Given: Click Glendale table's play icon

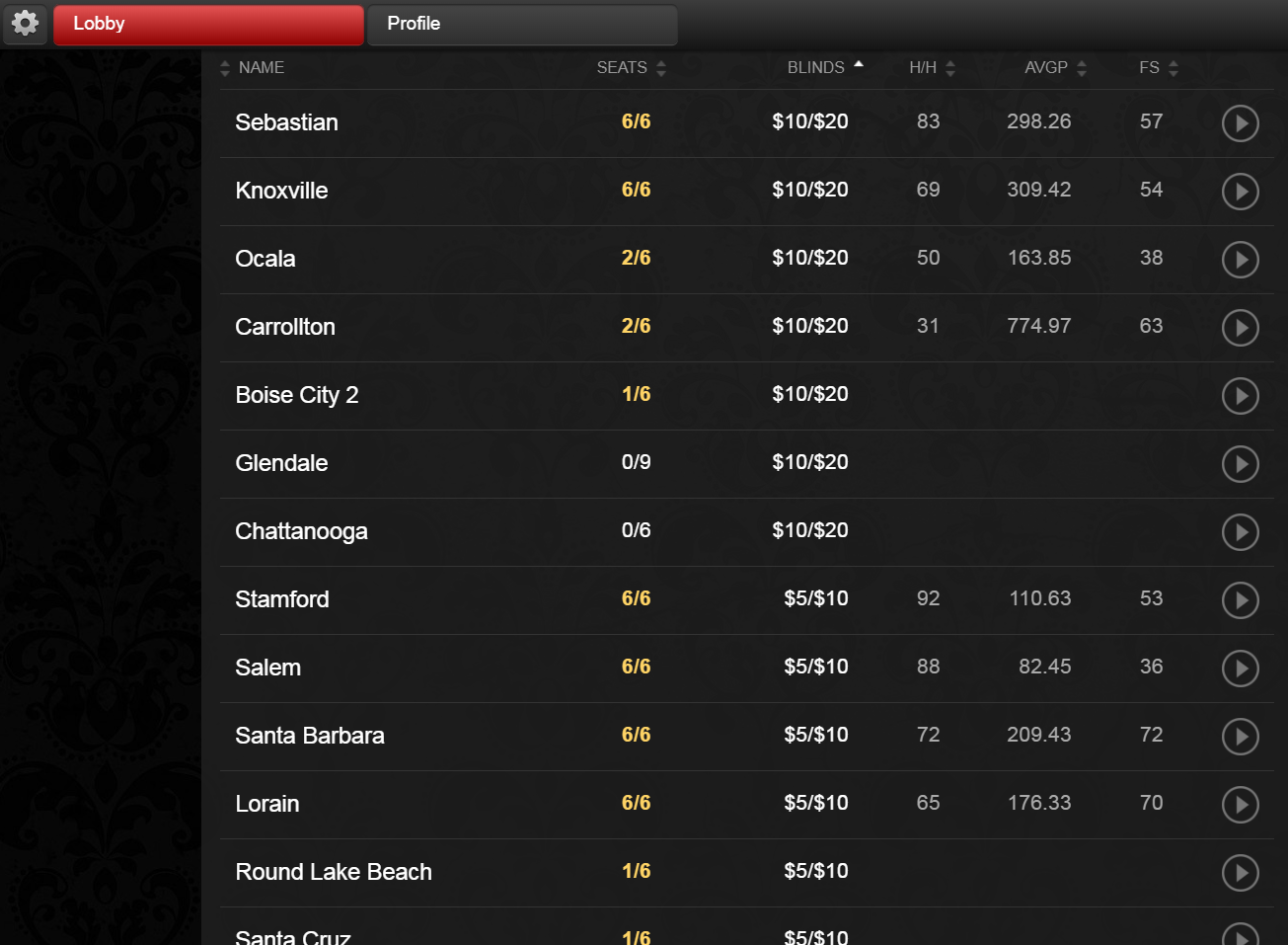Looking at the screenshot, I should (x=1240, y=464).
